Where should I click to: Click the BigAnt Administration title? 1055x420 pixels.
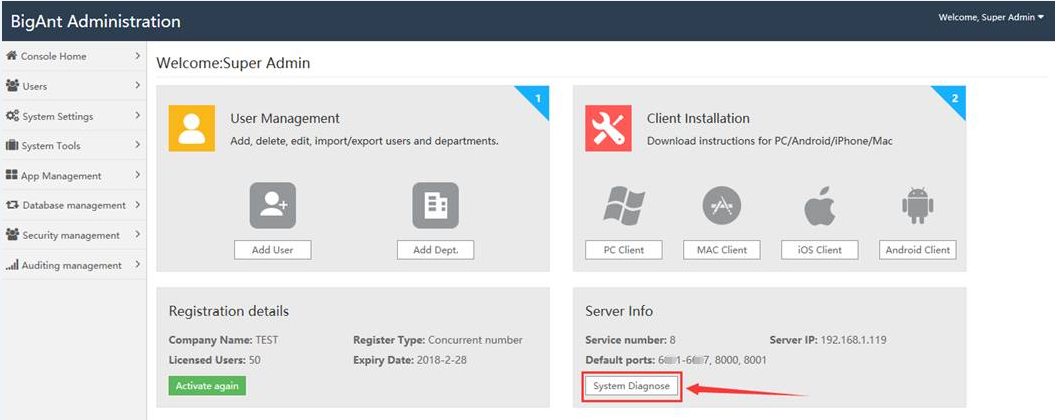(96, 22)
